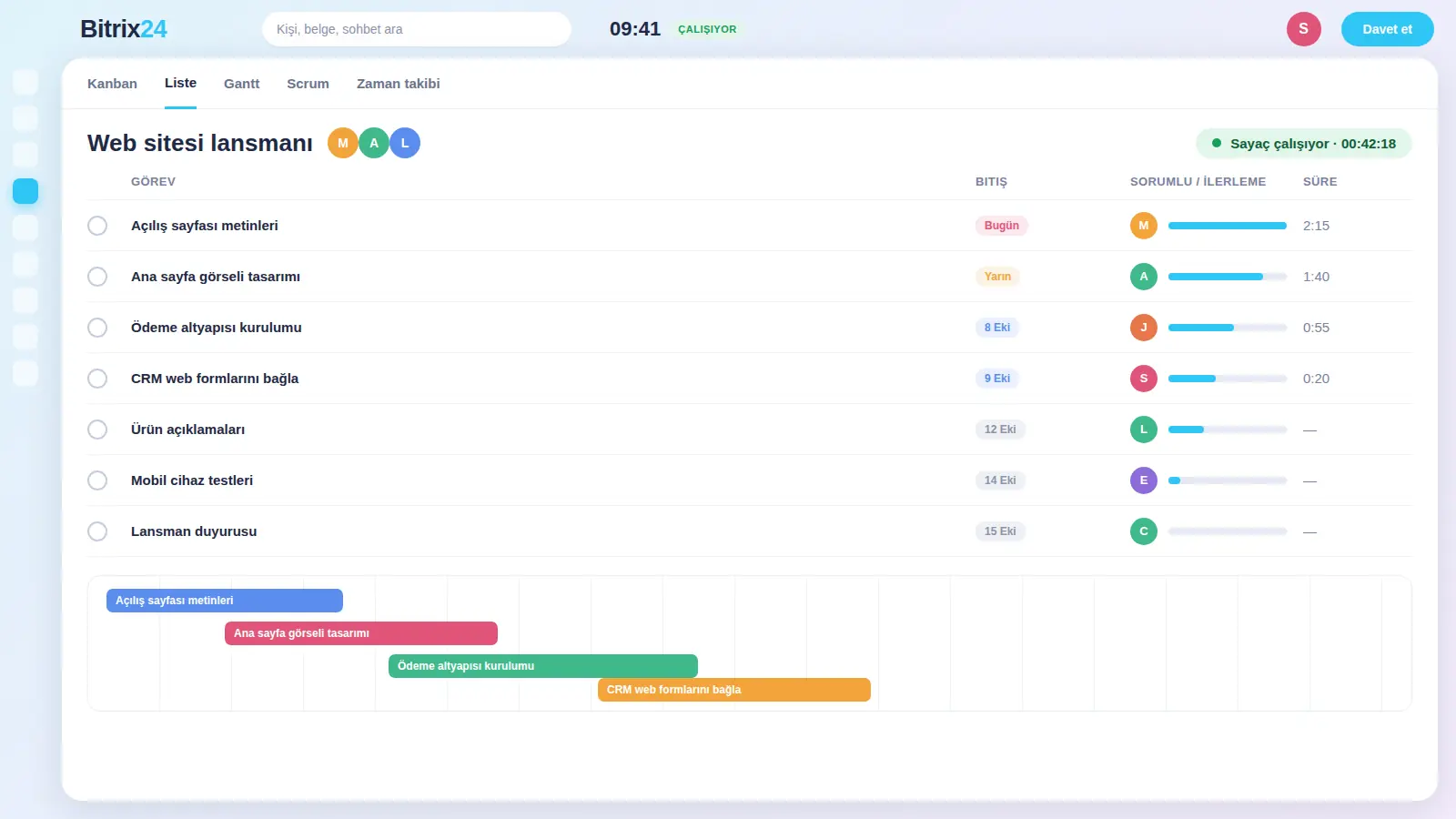Click the Davet et button
1456x819 pixels.
tap(1387, 29)
